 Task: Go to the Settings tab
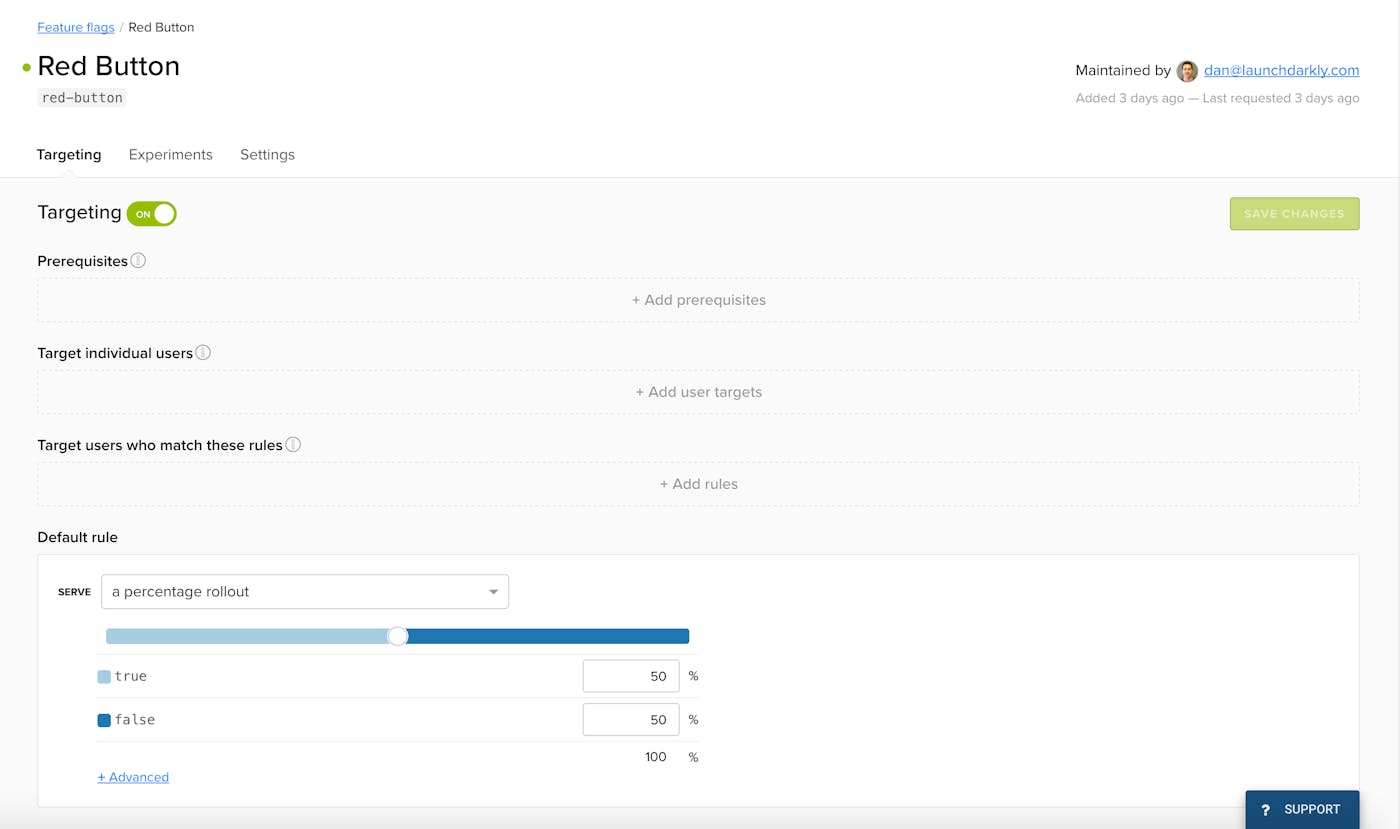point(267,155)
